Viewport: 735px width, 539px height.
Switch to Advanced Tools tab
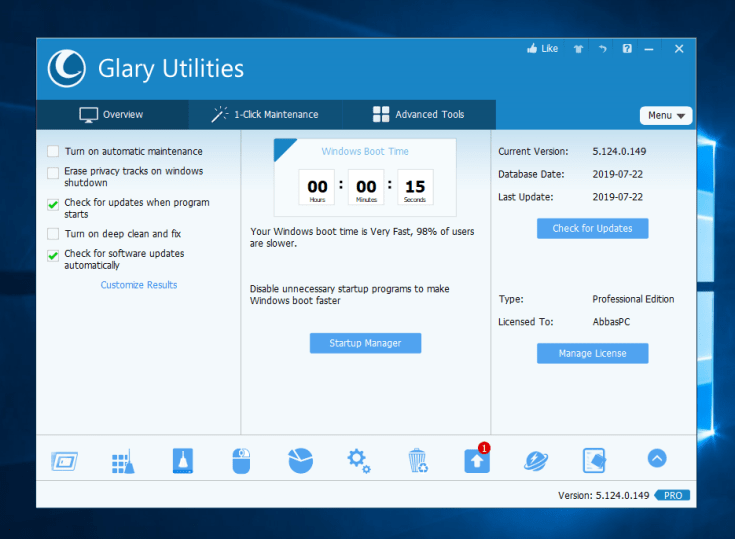click(419, 114)
